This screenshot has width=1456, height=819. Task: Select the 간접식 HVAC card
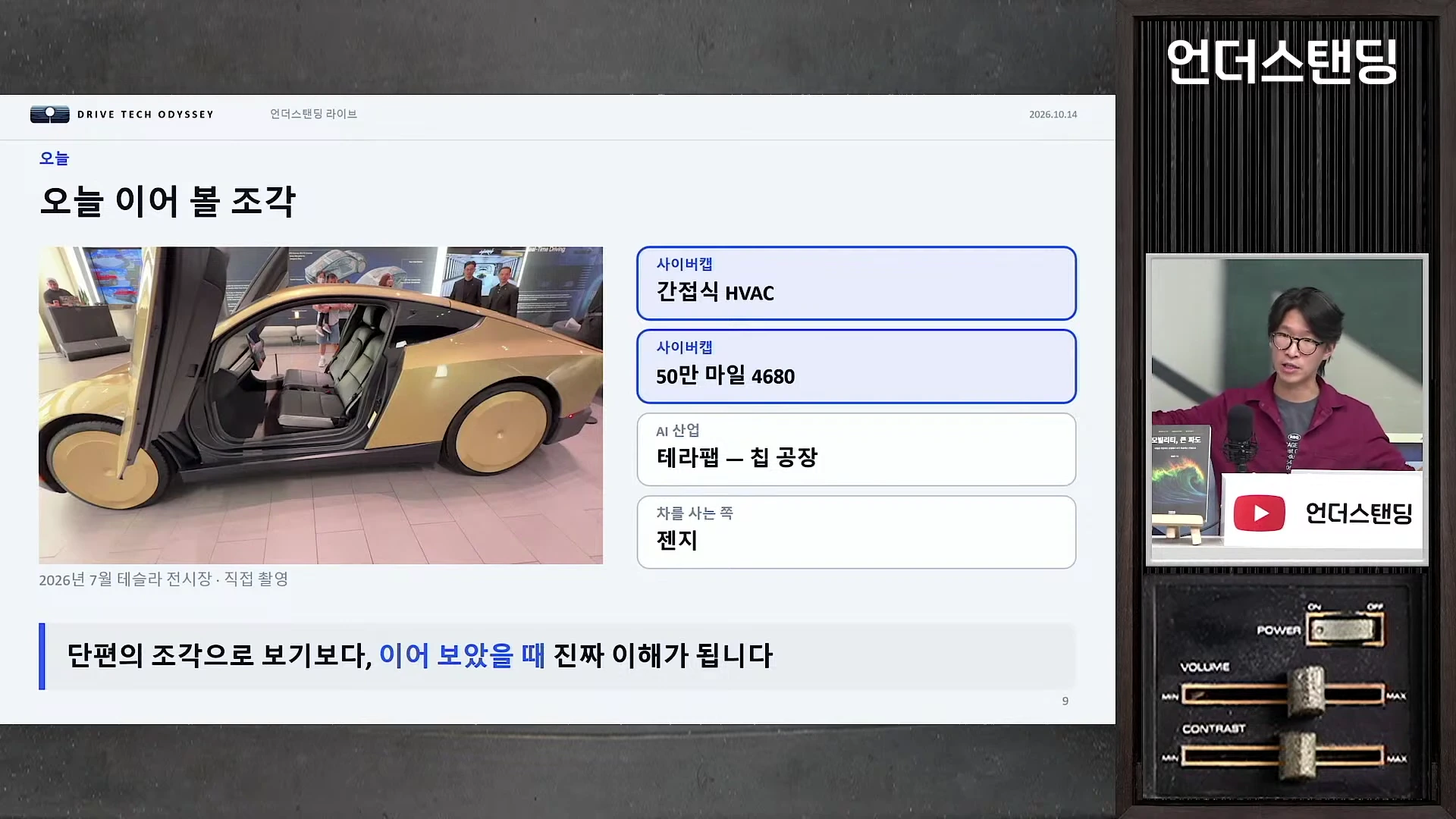(856, 283)
